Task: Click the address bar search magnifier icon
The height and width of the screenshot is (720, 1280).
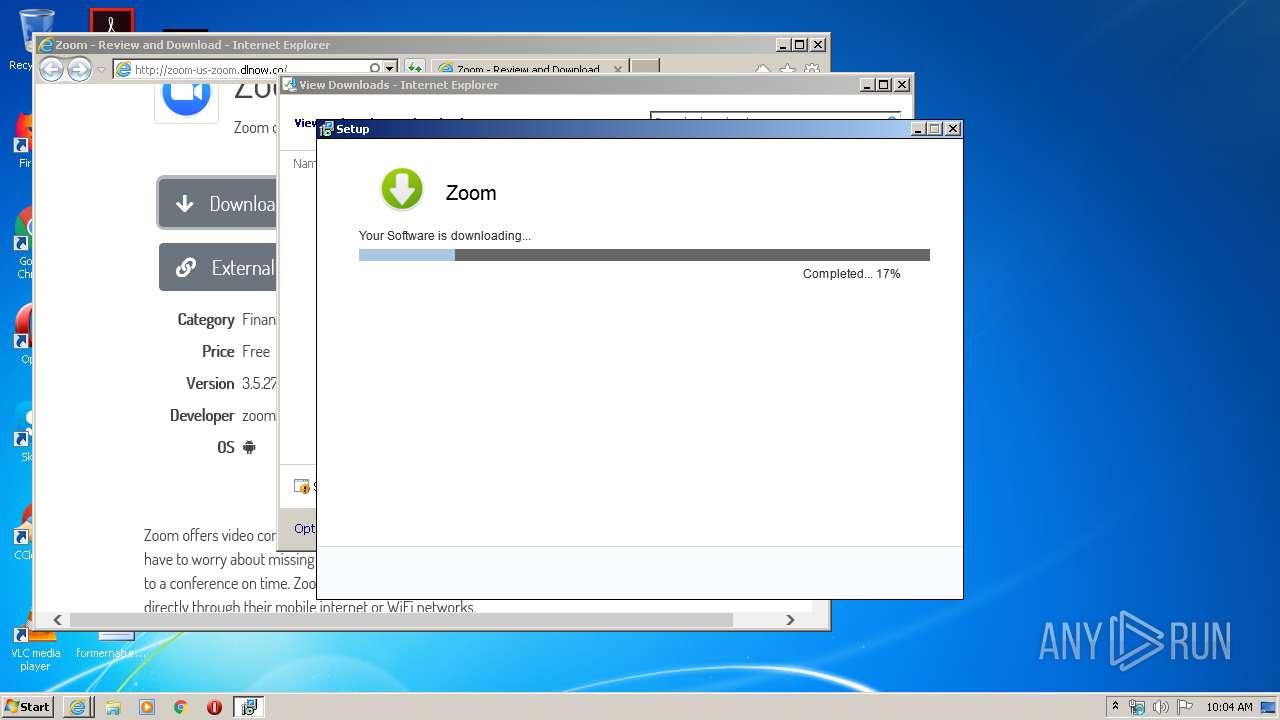Action: 375,69
